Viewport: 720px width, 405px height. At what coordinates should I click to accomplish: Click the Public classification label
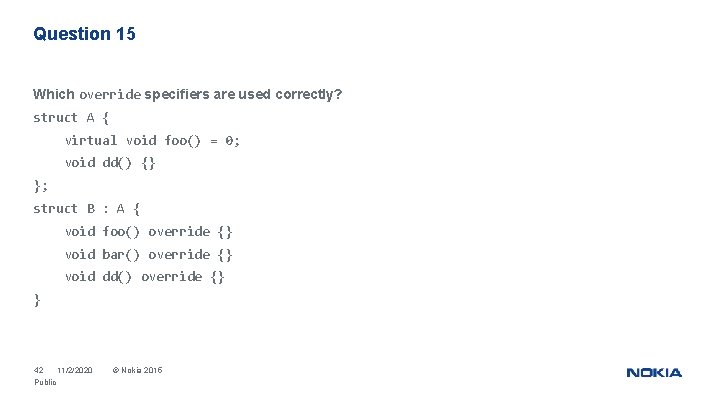point(45,383)
